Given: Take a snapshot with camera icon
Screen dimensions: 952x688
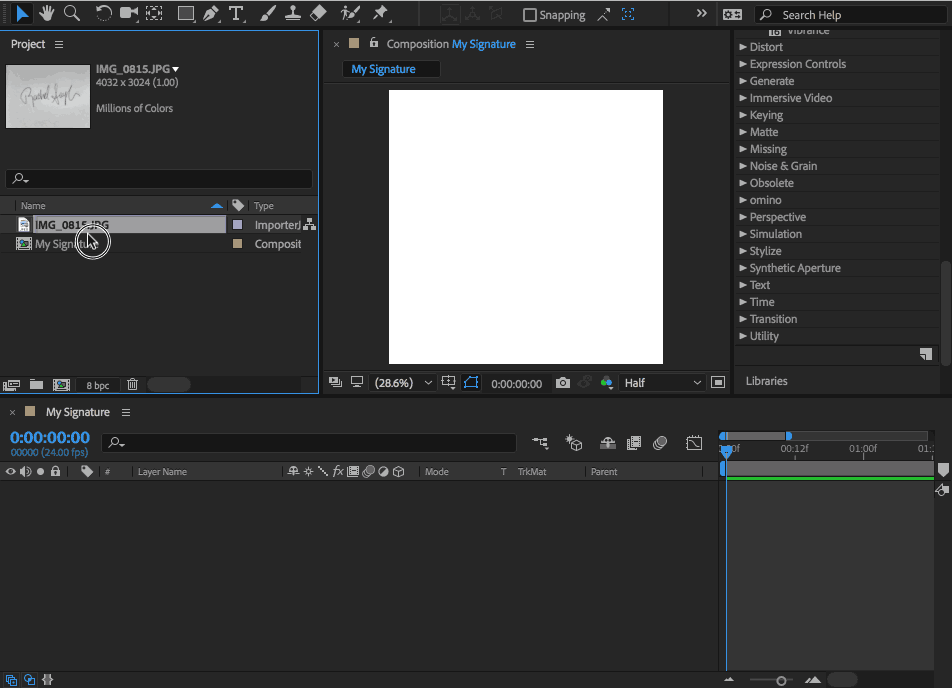Looking at the screenshot, I should click(563, 383).
